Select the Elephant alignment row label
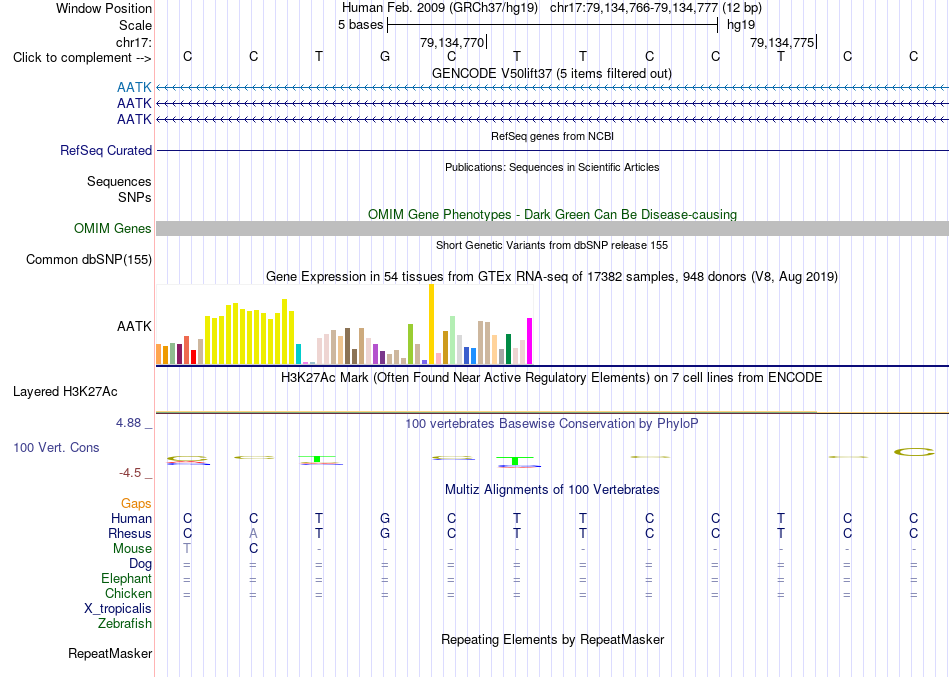 (x=126, y=578)
